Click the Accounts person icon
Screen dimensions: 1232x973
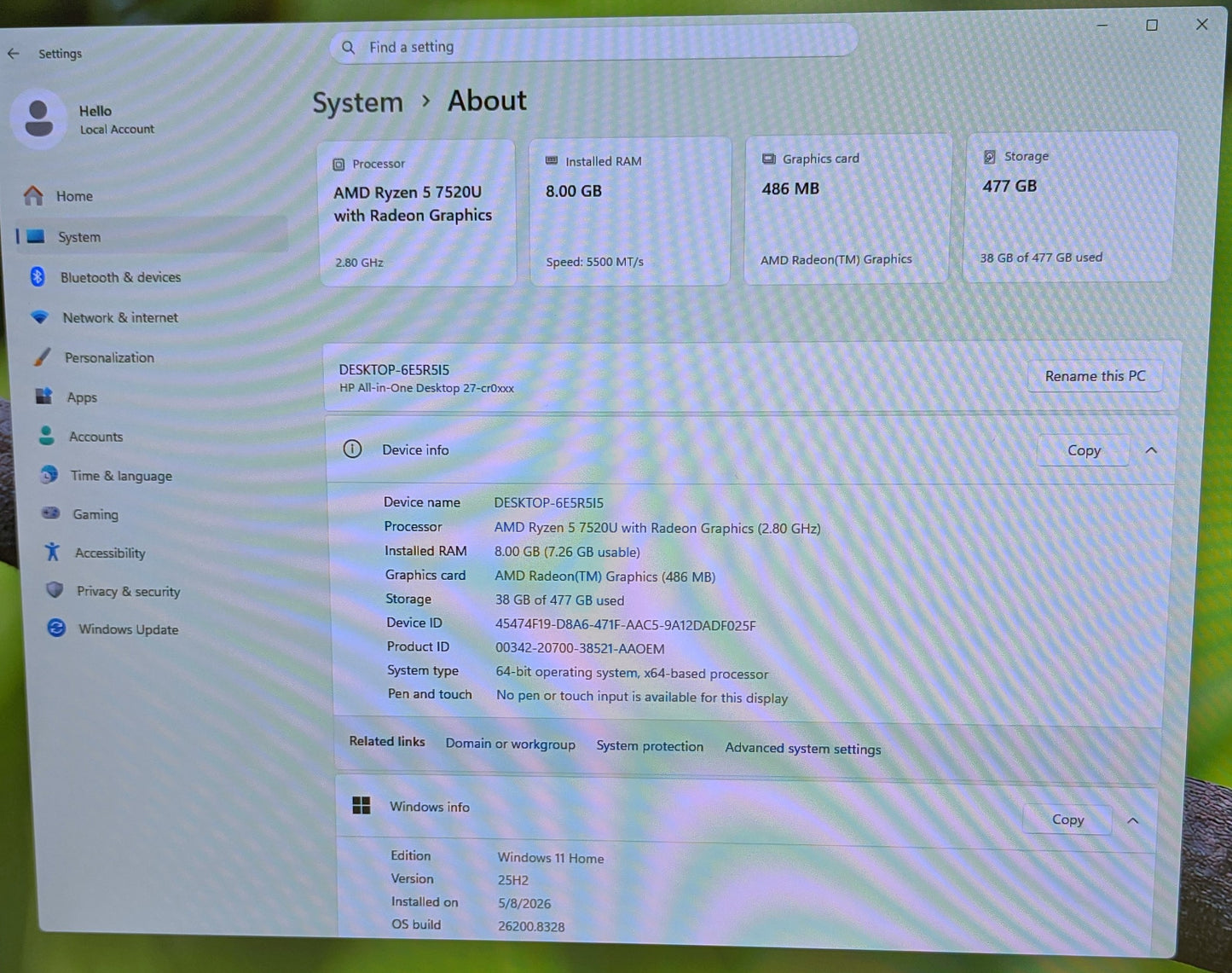[x=47, y=436]
